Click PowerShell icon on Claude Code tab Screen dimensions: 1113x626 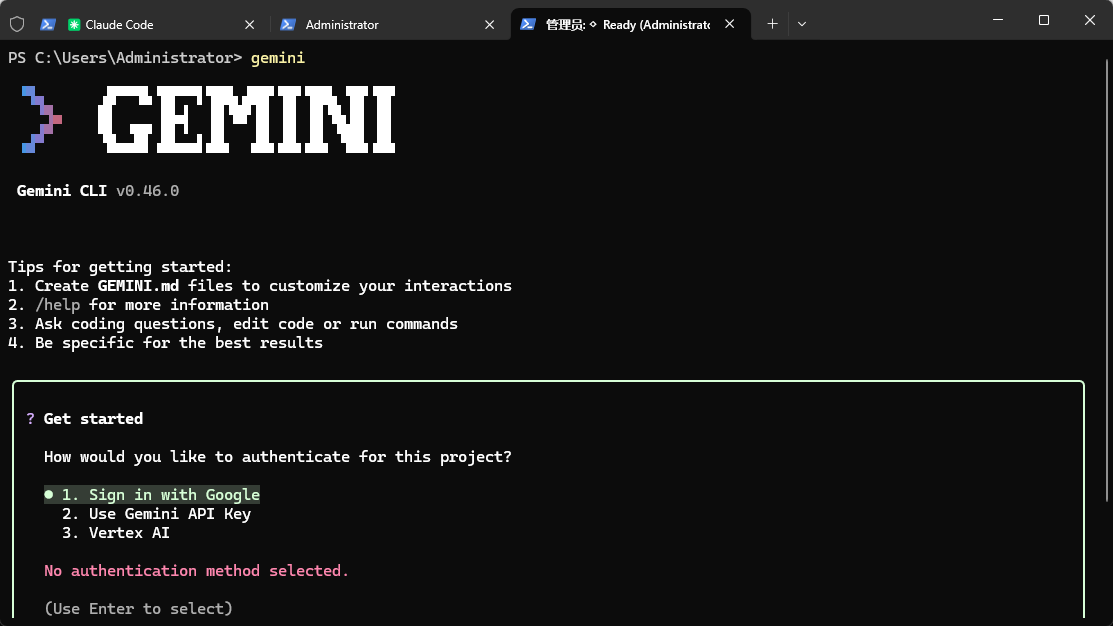click(x=48, y=24)
